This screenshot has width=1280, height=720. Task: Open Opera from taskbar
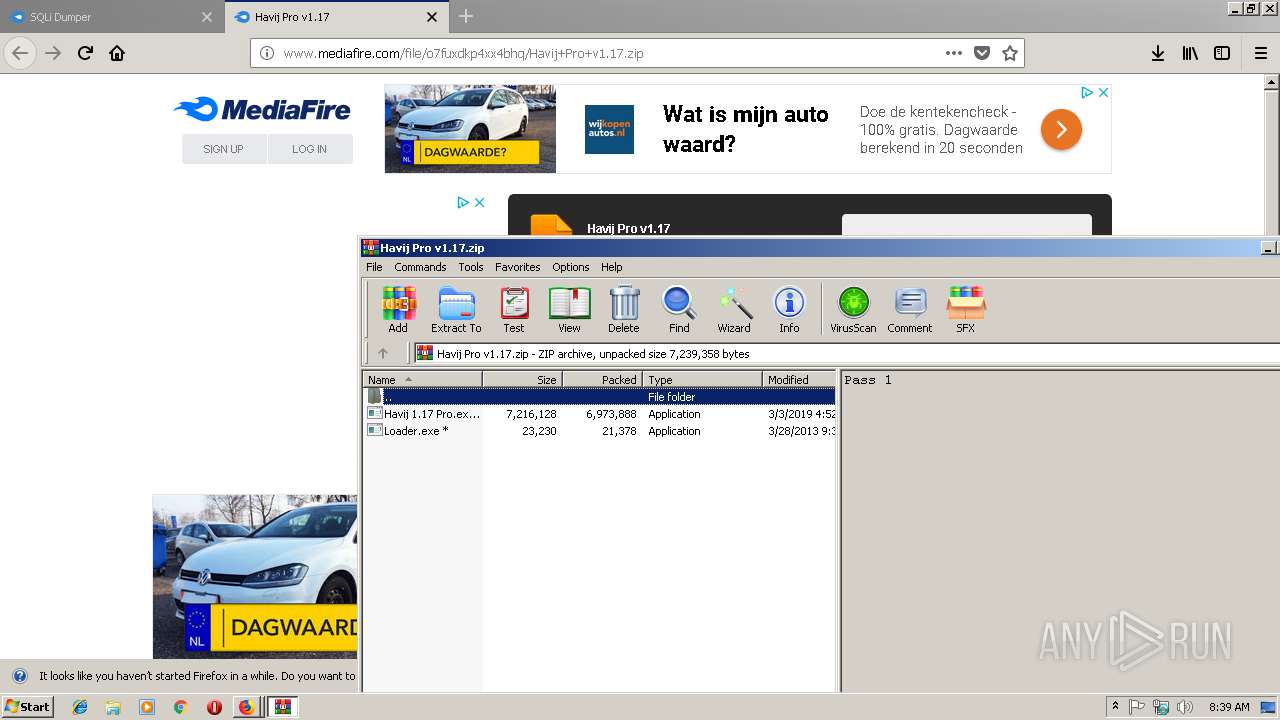(x=214, y=707)
